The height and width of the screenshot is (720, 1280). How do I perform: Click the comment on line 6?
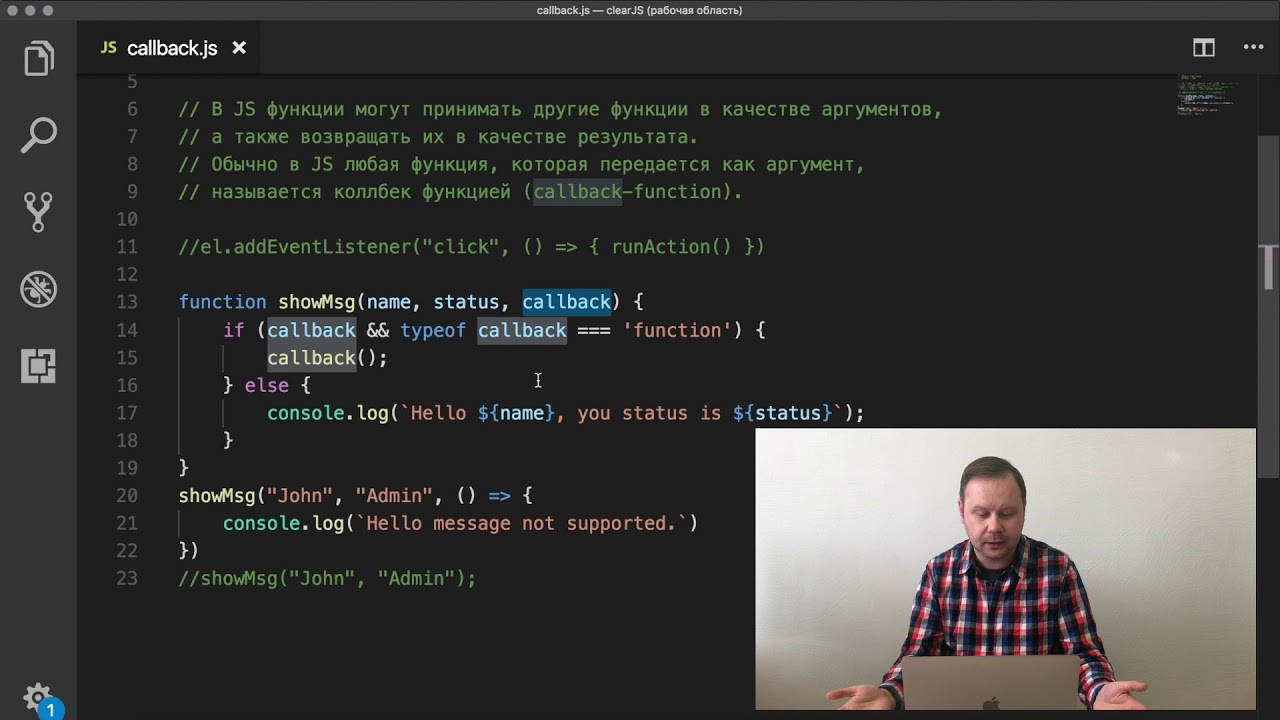point(560,109)
